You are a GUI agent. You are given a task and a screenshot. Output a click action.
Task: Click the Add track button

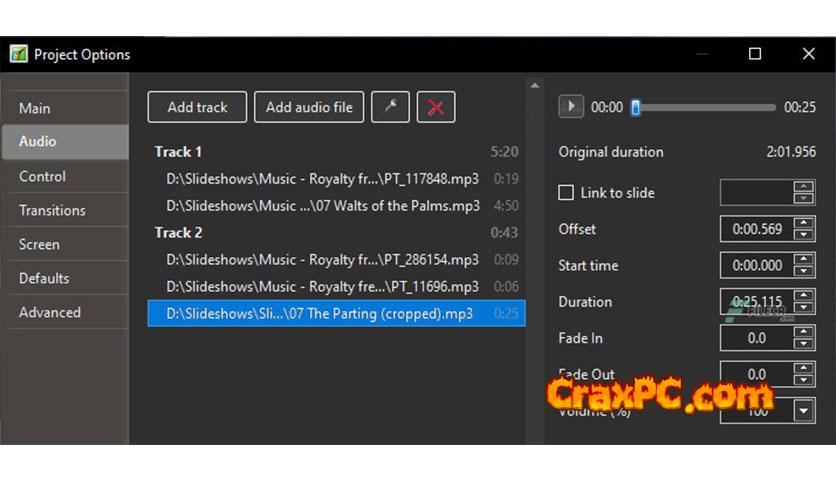[x=197, y=107]
